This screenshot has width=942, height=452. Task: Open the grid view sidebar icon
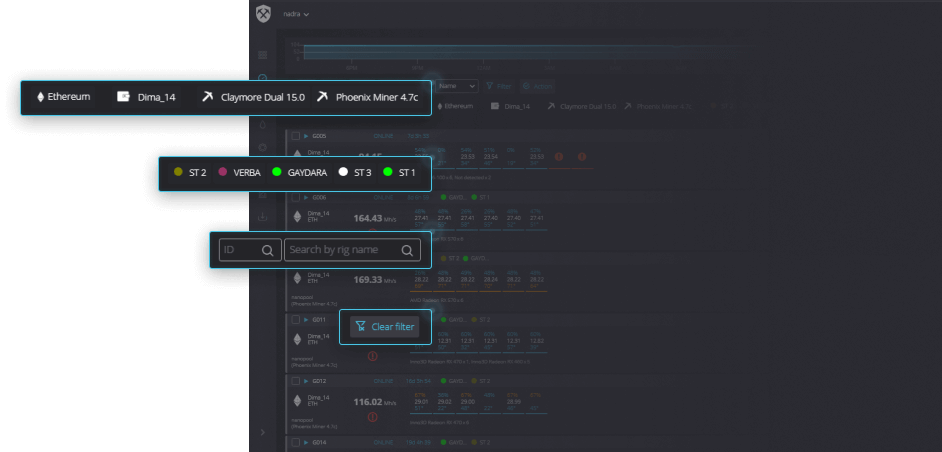pyautogui.click(x=263, y=55)
